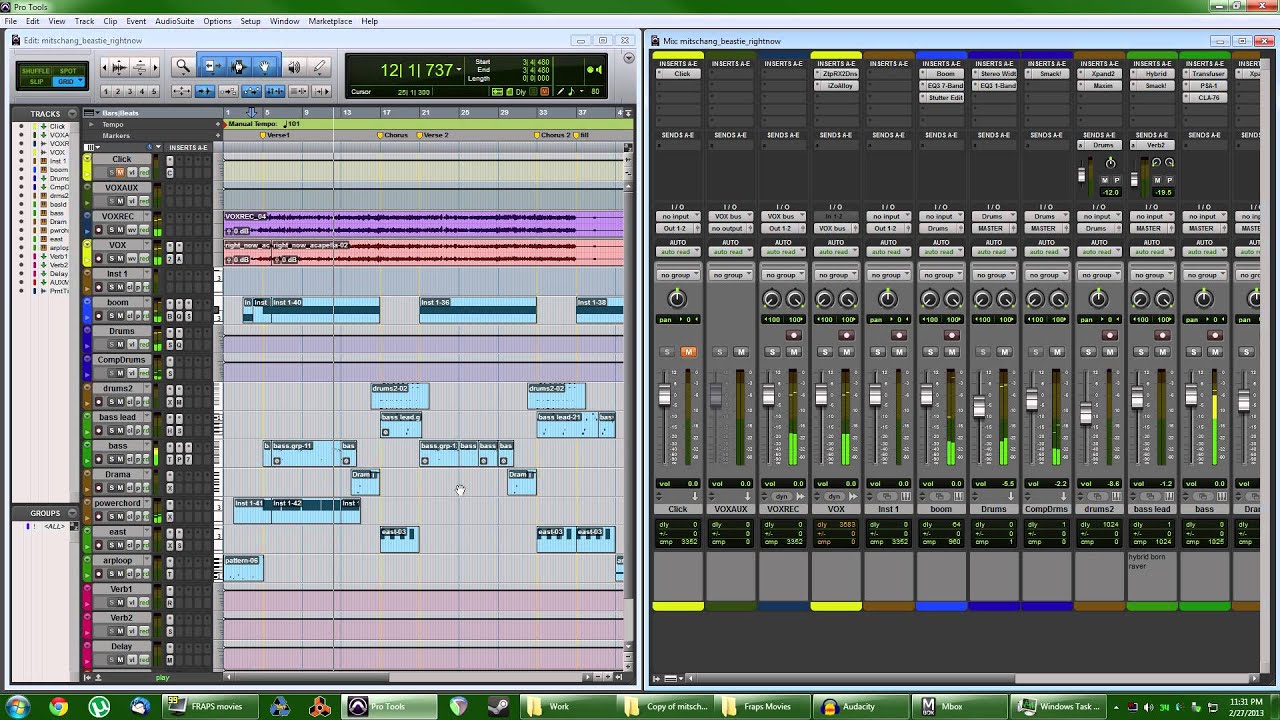Open the Click channel group dropdown
This screenshot has height=720, width=1280.
click(677, 275)
